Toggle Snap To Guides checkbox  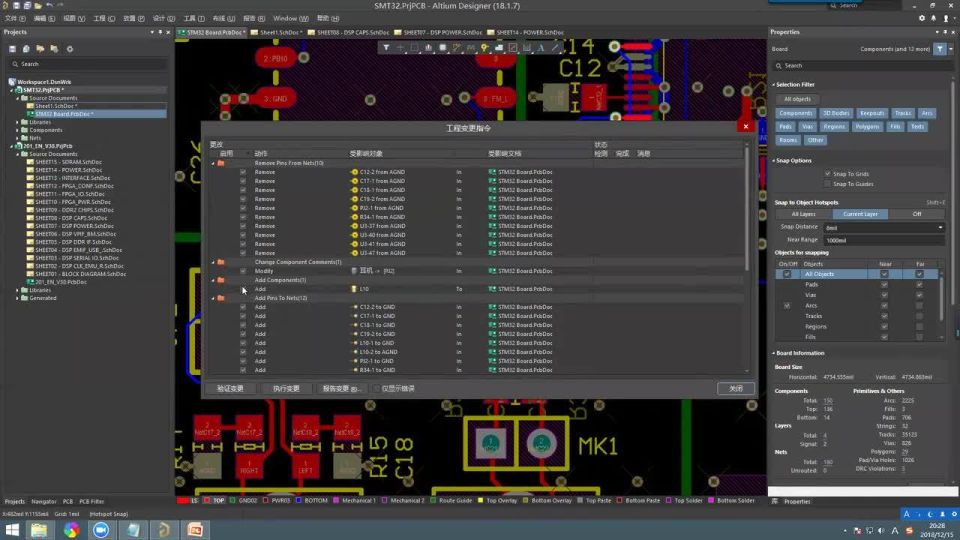[x=828, y=184]
